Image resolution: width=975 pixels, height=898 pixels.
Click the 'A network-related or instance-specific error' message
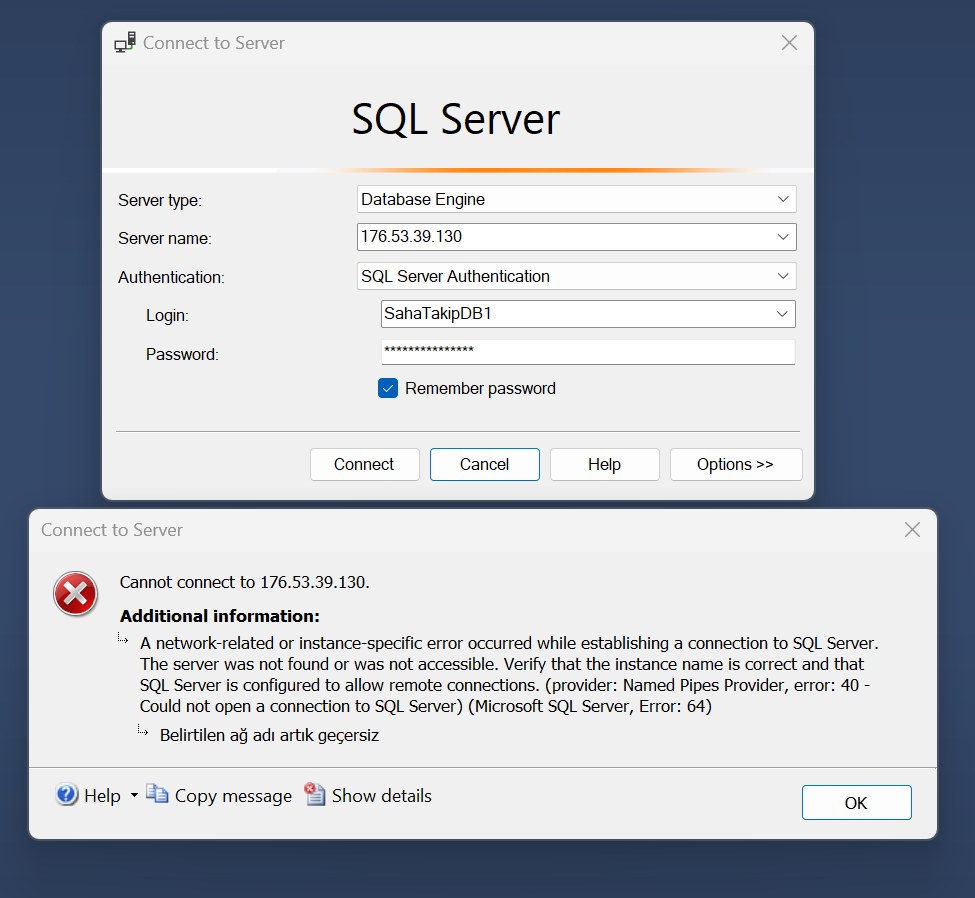[509, 675]
